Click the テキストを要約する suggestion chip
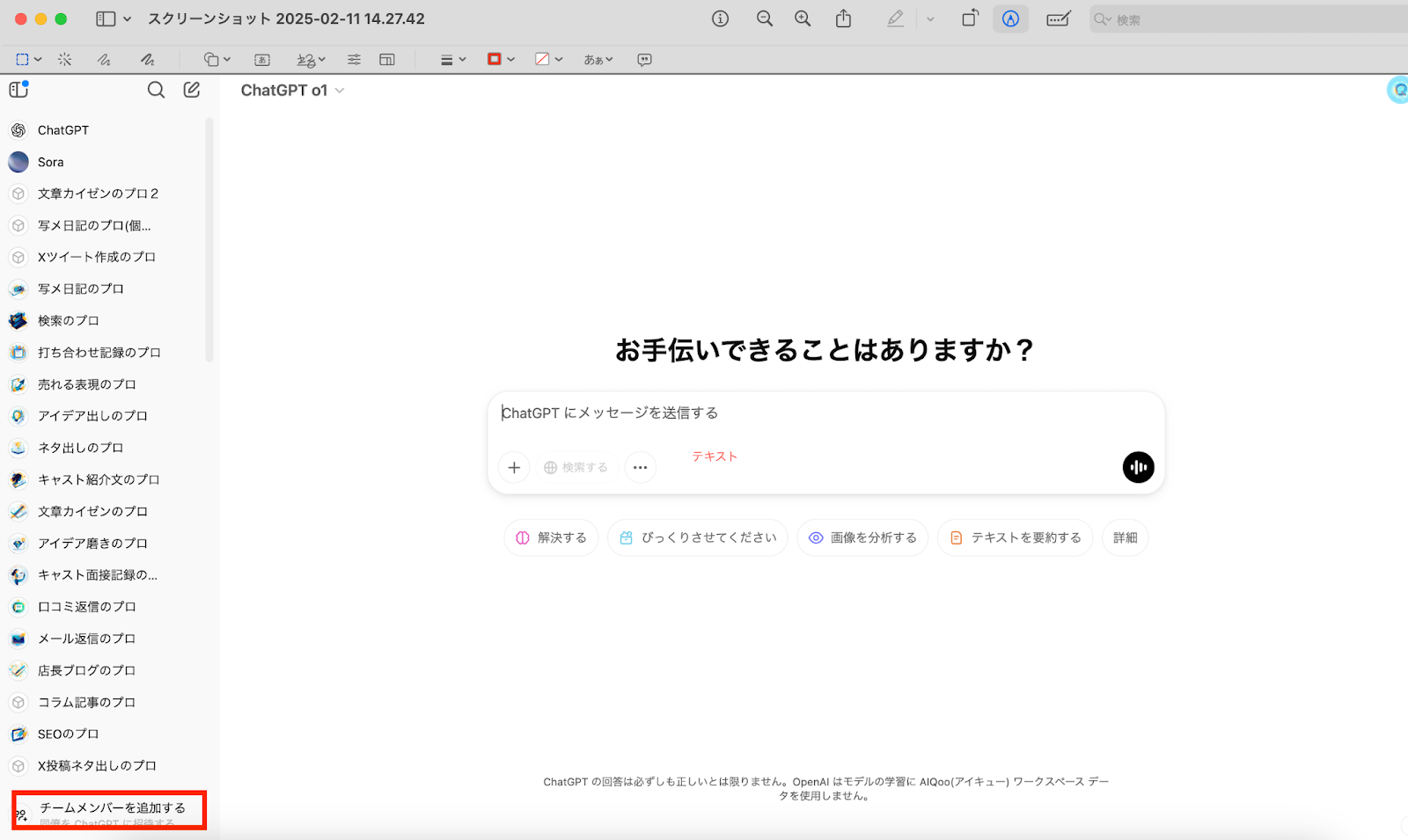 pos(1016,537)
